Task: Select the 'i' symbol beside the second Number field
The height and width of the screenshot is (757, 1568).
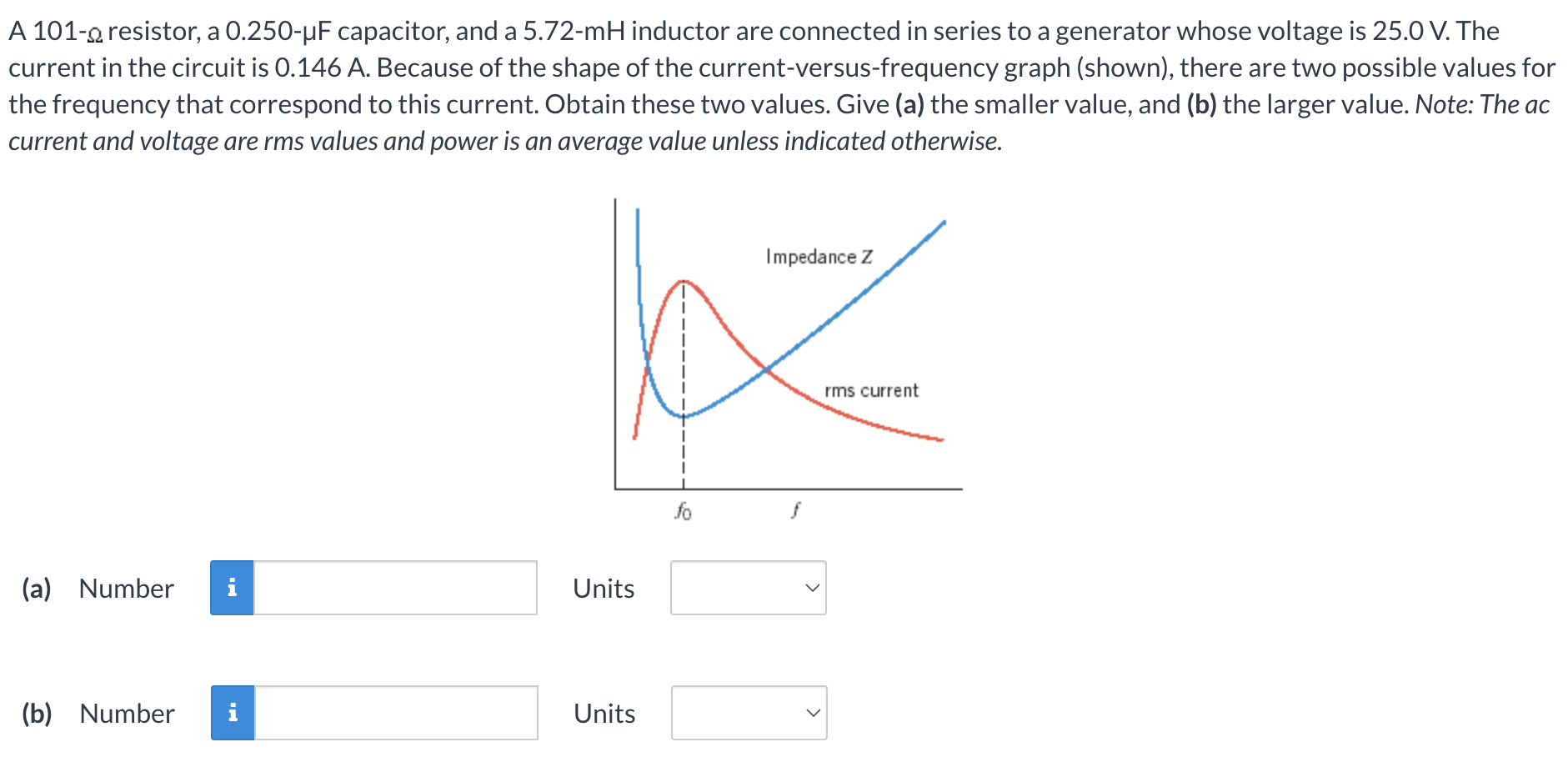Action: pyautogui.click(x=233, y=713)
